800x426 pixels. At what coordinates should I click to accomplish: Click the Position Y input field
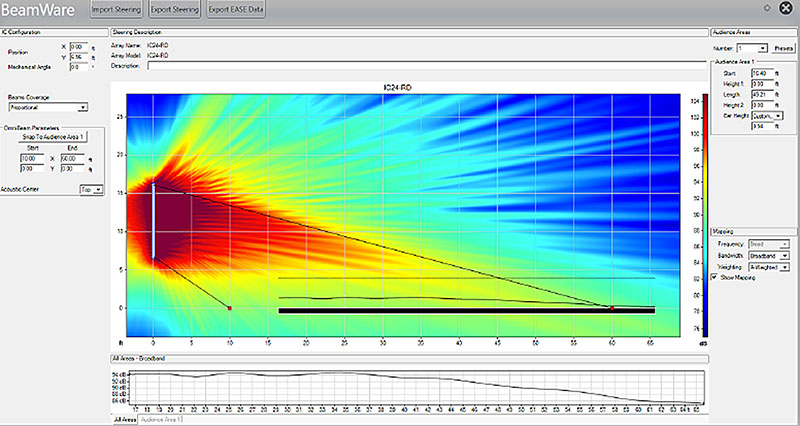tap(79, 57)
